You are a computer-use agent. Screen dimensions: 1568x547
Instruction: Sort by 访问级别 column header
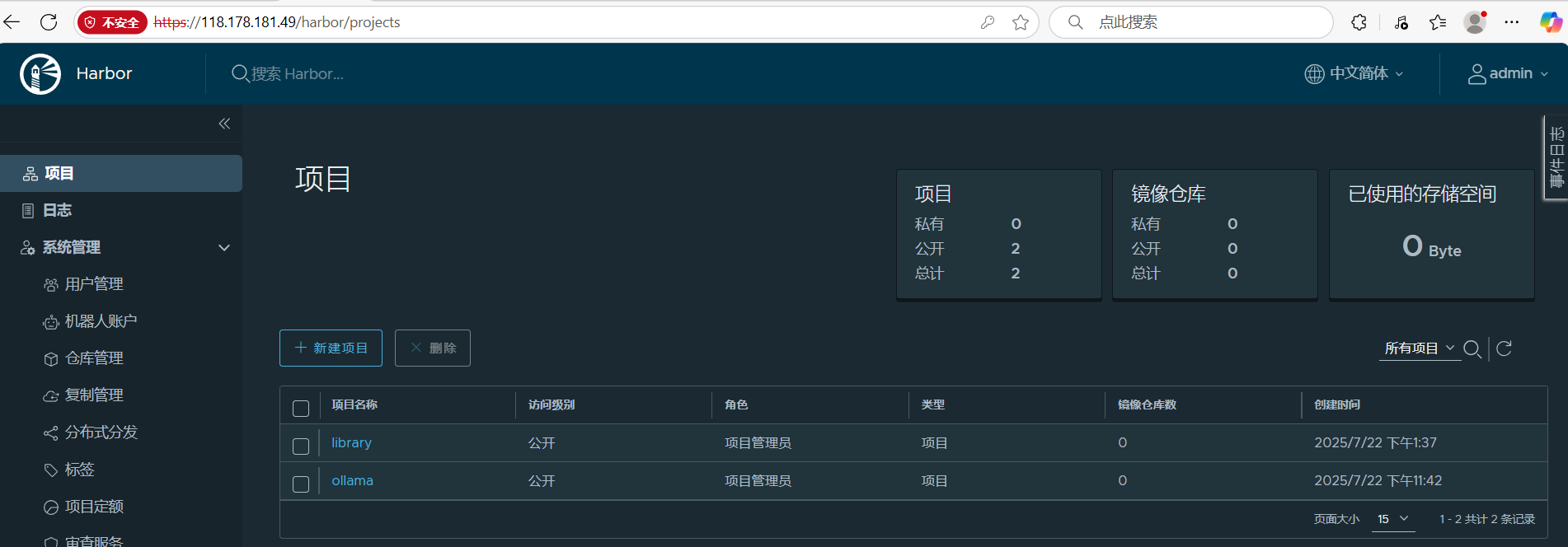[x=552, y=404]
